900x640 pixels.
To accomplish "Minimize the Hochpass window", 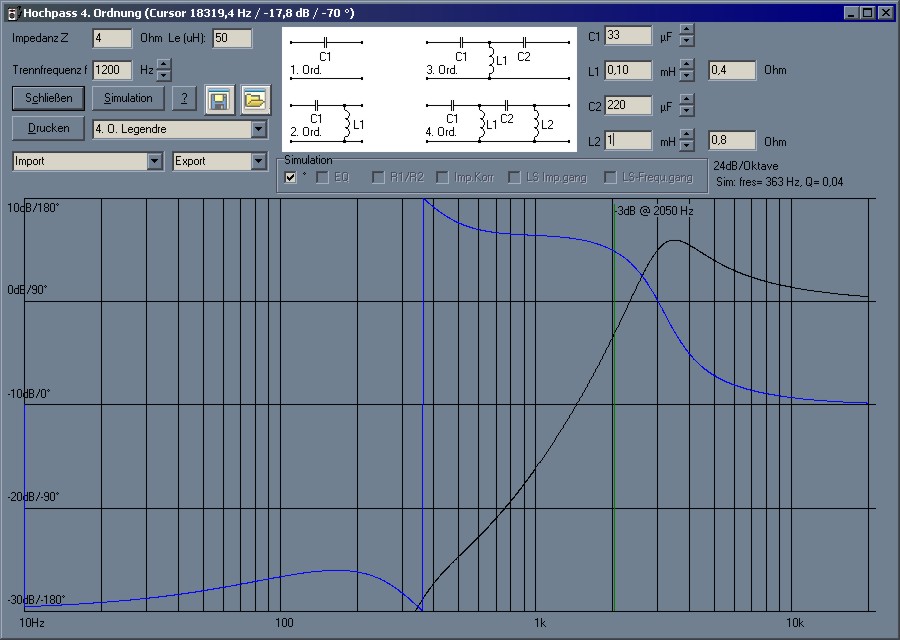I will pyautogui.click(x=852, y=13).
